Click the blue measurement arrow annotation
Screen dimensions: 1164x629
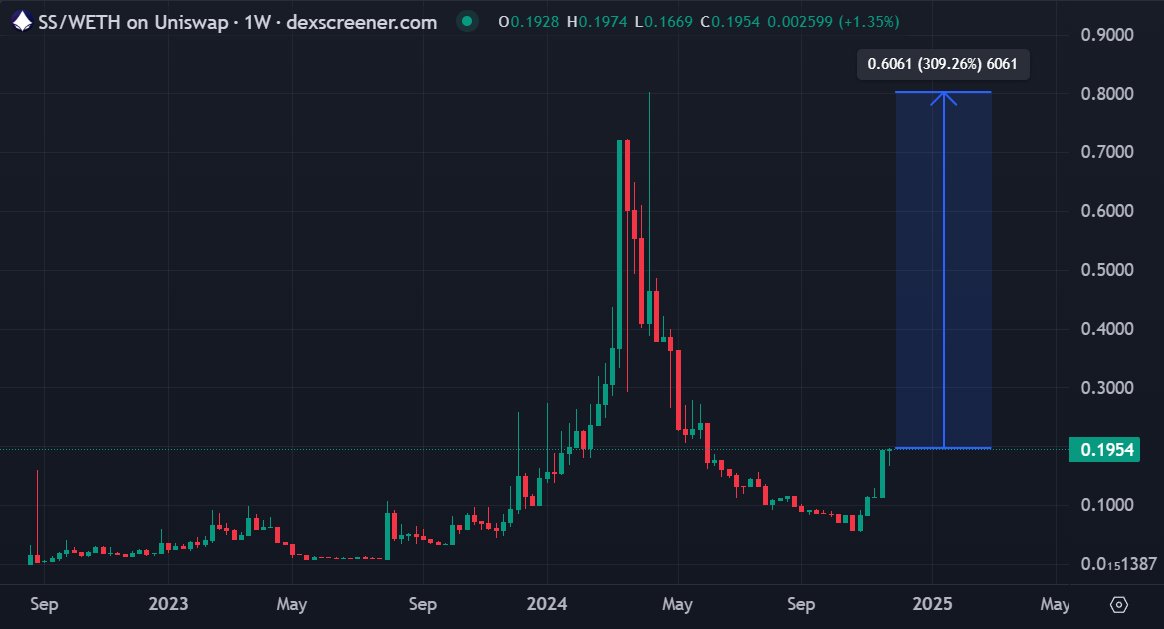[x=944, y=270]
